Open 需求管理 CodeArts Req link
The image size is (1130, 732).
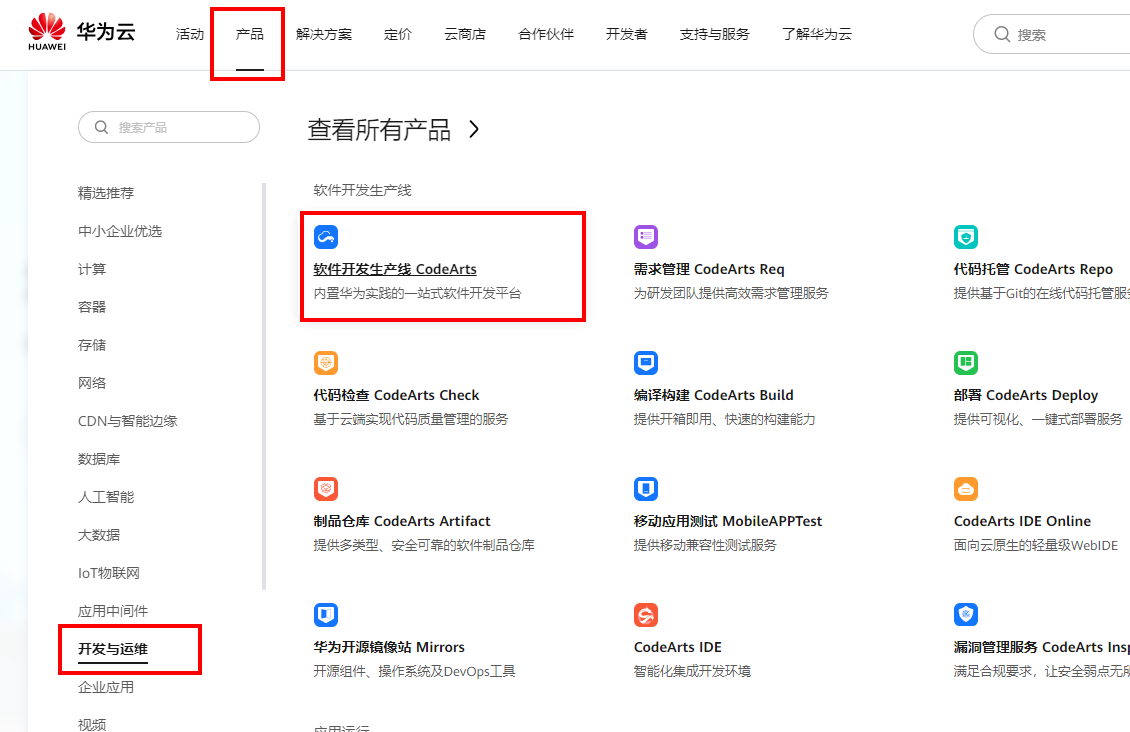[708, 269]
